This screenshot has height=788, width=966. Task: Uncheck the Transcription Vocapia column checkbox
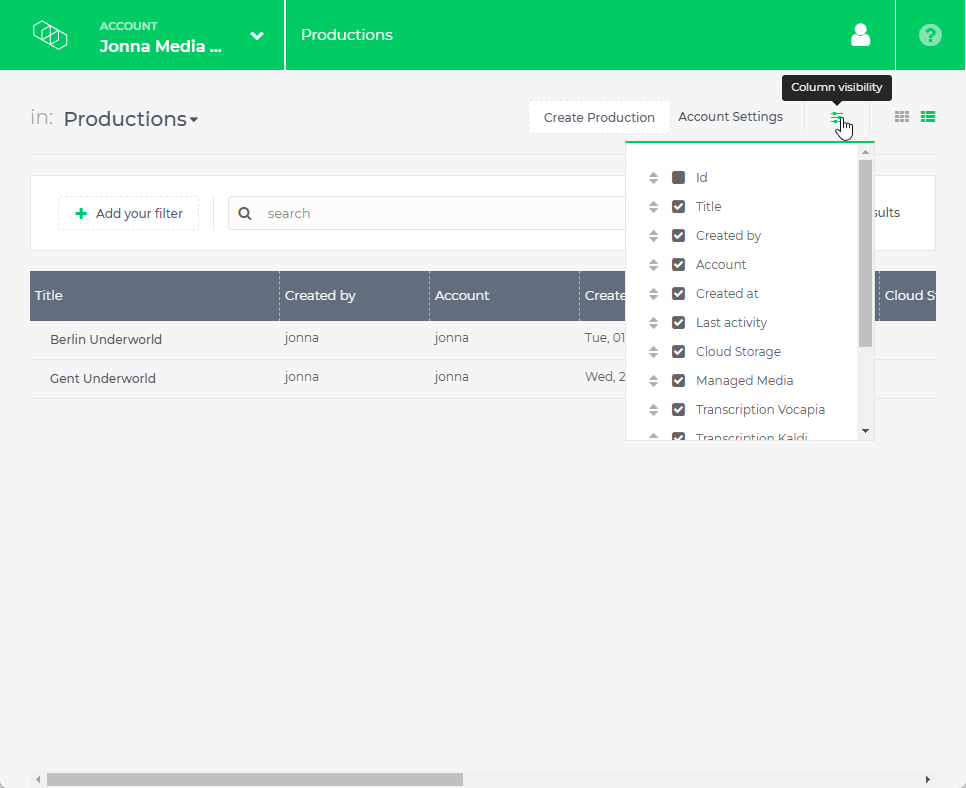tap(678, 409)
